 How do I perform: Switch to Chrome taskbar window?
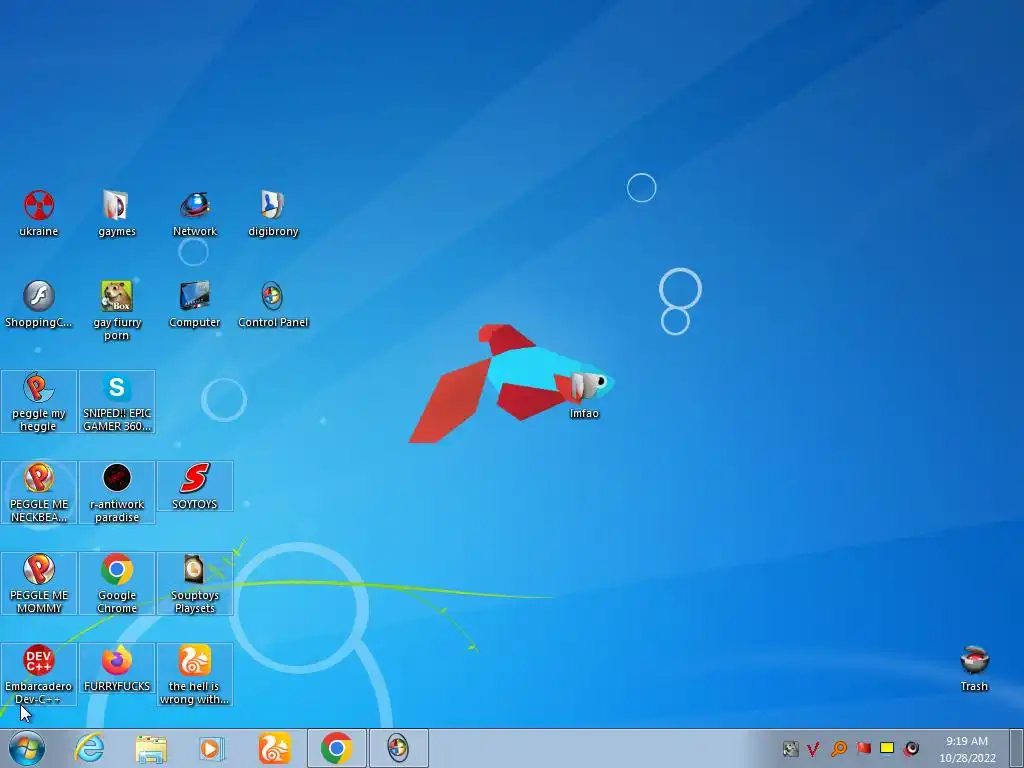(336, 748)
